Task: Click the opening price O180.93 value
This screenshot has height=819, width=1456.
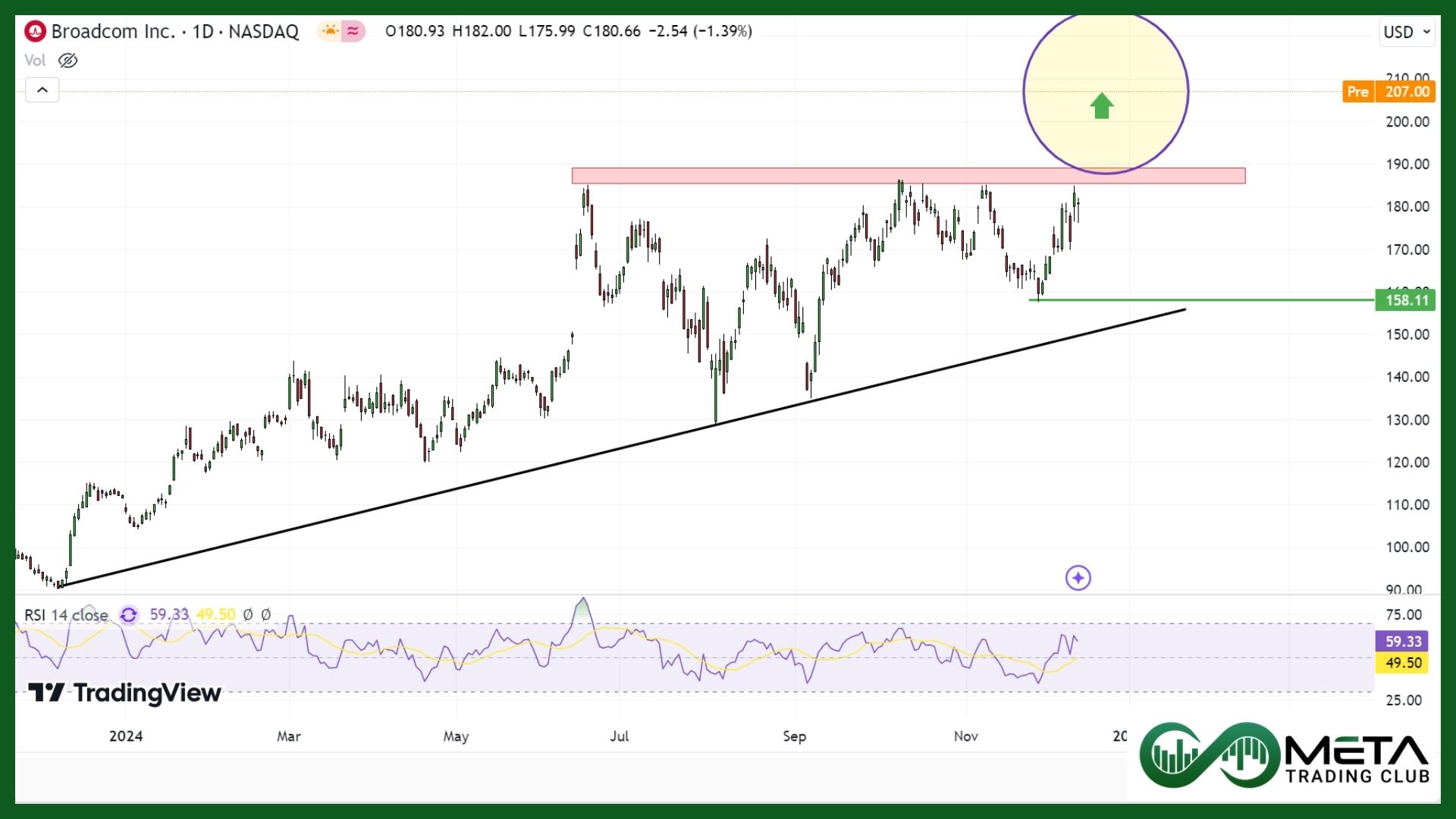Action: 415,32
